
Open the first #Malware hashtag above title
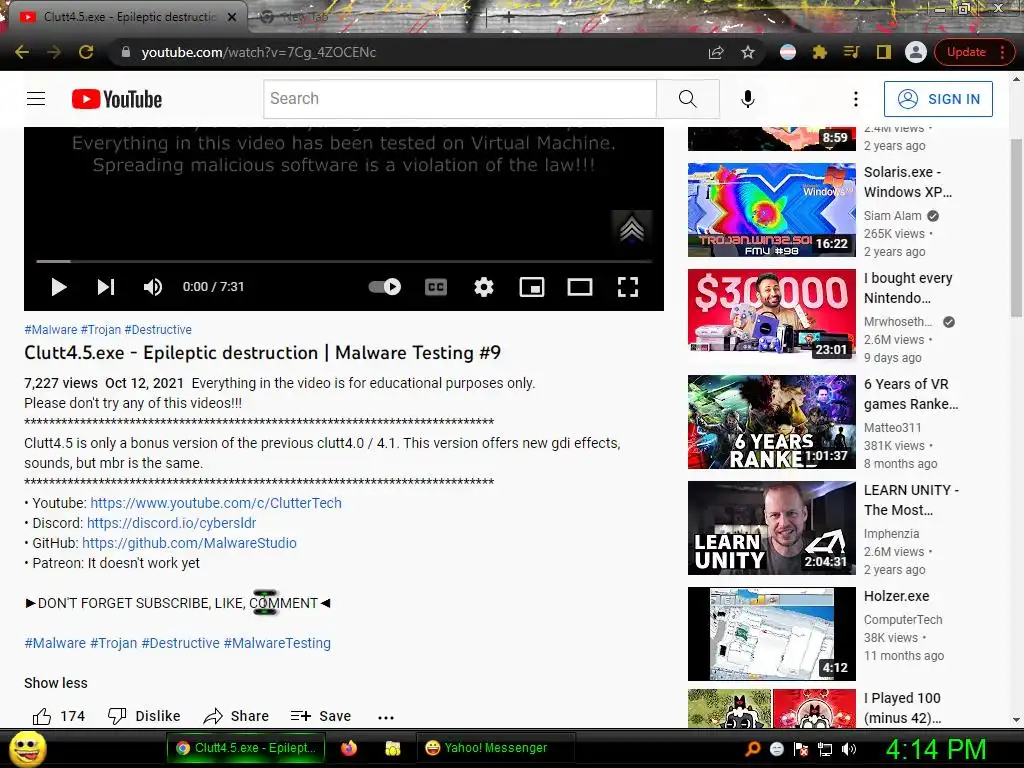50,330
